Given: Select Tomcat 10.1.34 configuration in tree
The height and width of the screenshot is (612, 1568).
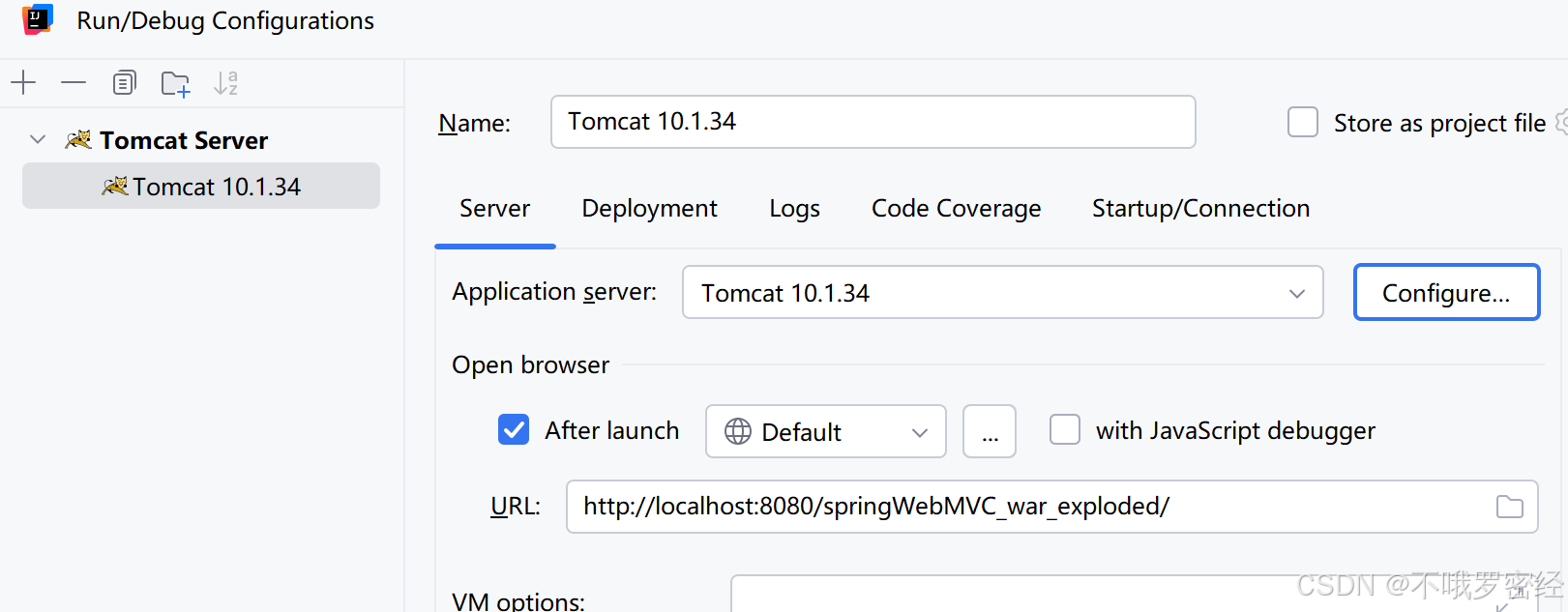Looking at the screenshot, I should coord(201,186).
